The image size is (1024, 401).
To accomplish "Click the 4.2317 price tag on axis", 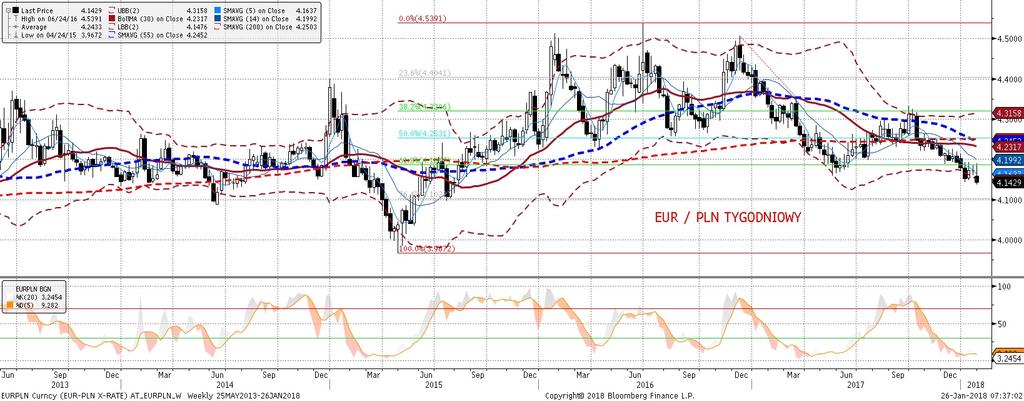I will point(1006,149).
